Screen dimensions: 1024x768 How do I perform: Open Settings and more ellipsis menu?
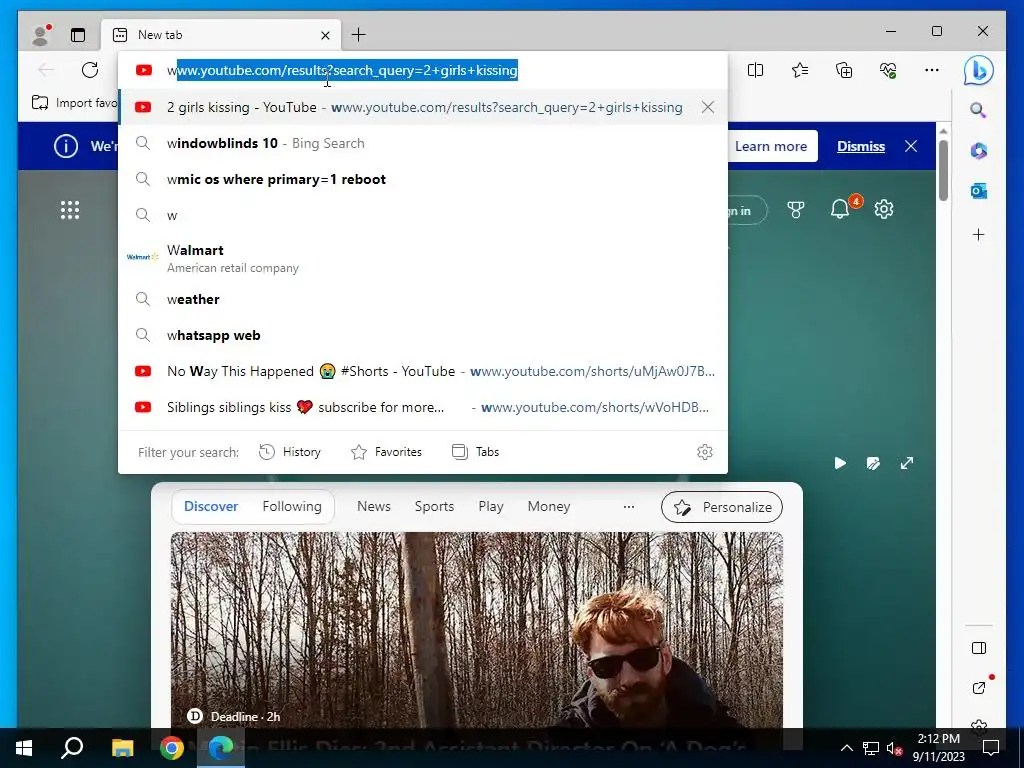(x=932, y=70)
